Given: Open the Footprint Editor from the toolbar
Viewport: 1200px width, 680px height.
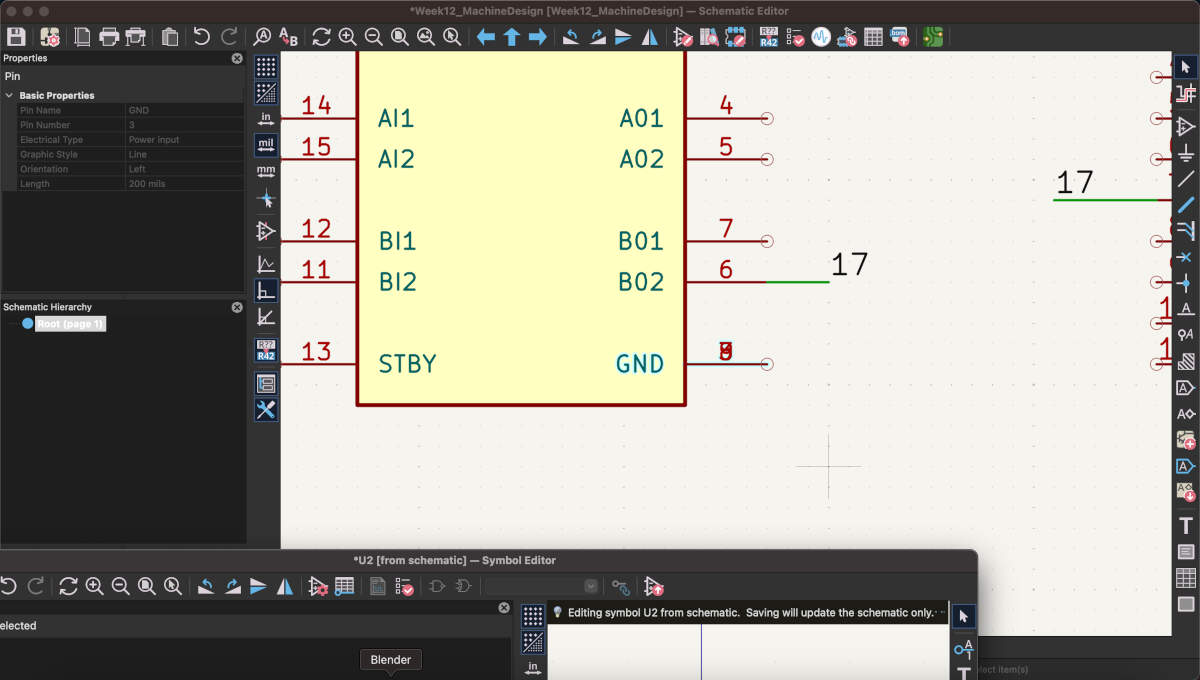Looking at the screenshot, I should (x=735, y=37).
